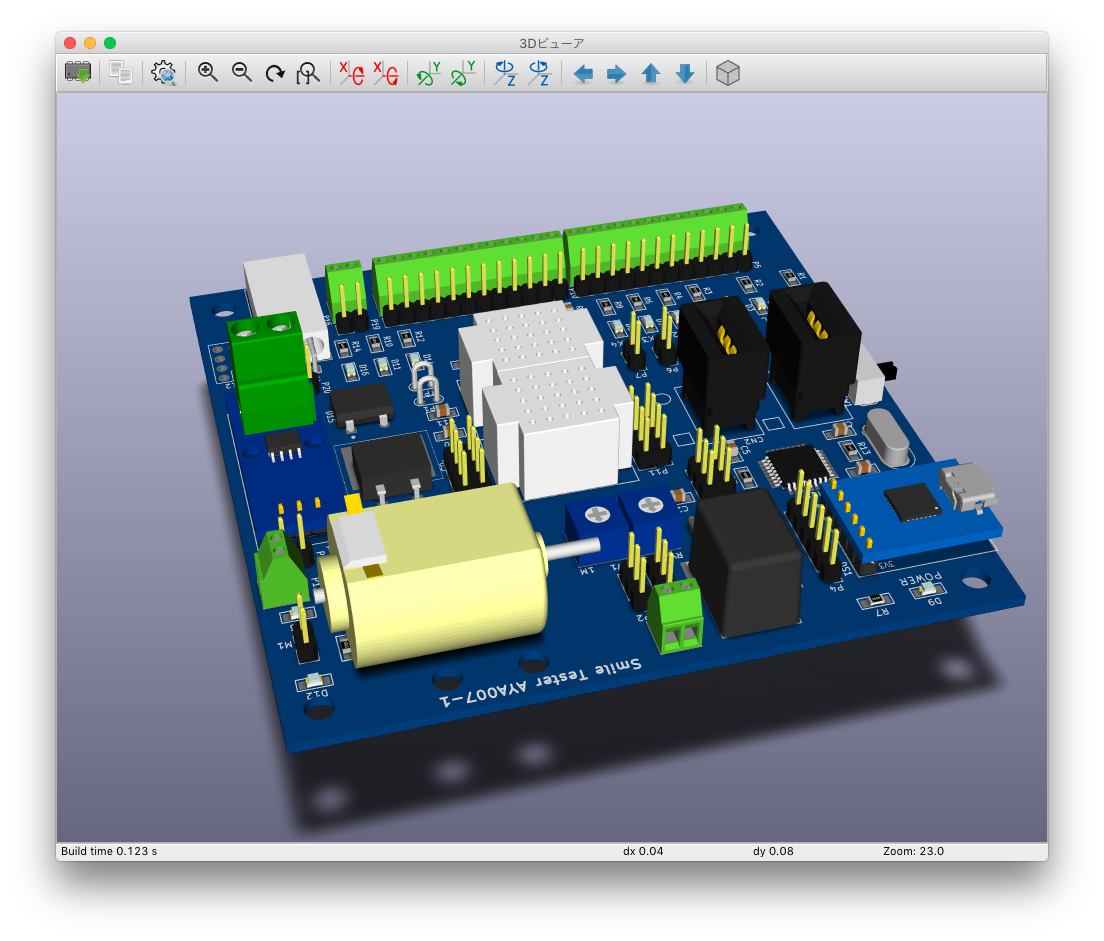Maximize the 3D viewer window
The image size is (1104, 941).
[x=110, y=43]
